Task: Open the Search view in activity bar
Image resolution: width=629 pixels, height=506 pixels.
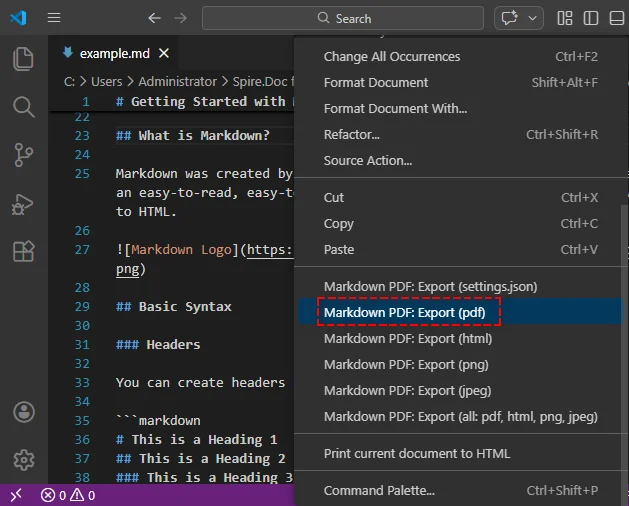Action: 23,107
